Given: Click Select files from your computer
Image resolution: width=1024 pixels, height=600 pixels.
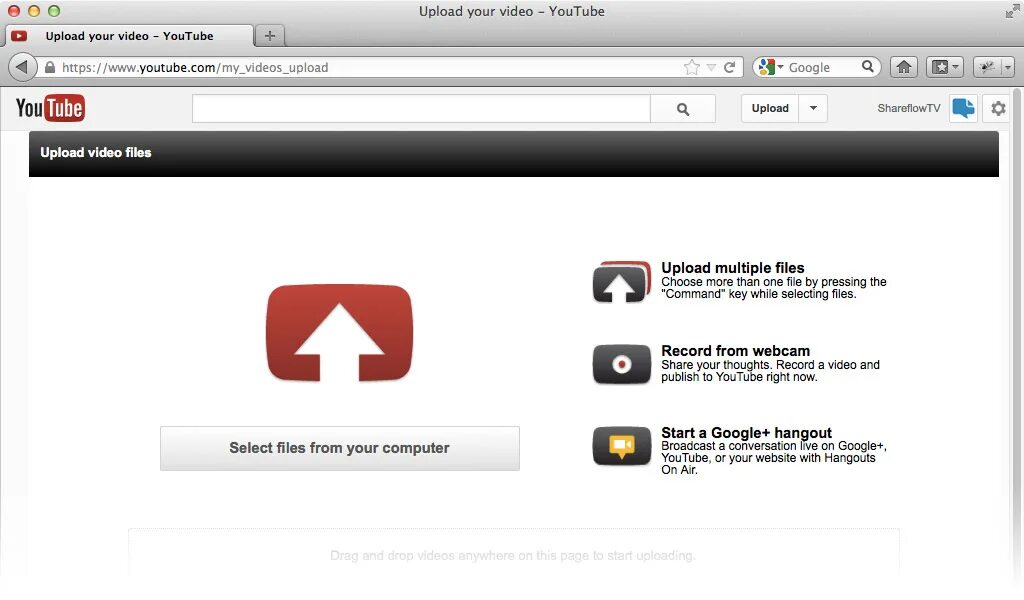Looking at the screenshot, I should click(340, 448).
